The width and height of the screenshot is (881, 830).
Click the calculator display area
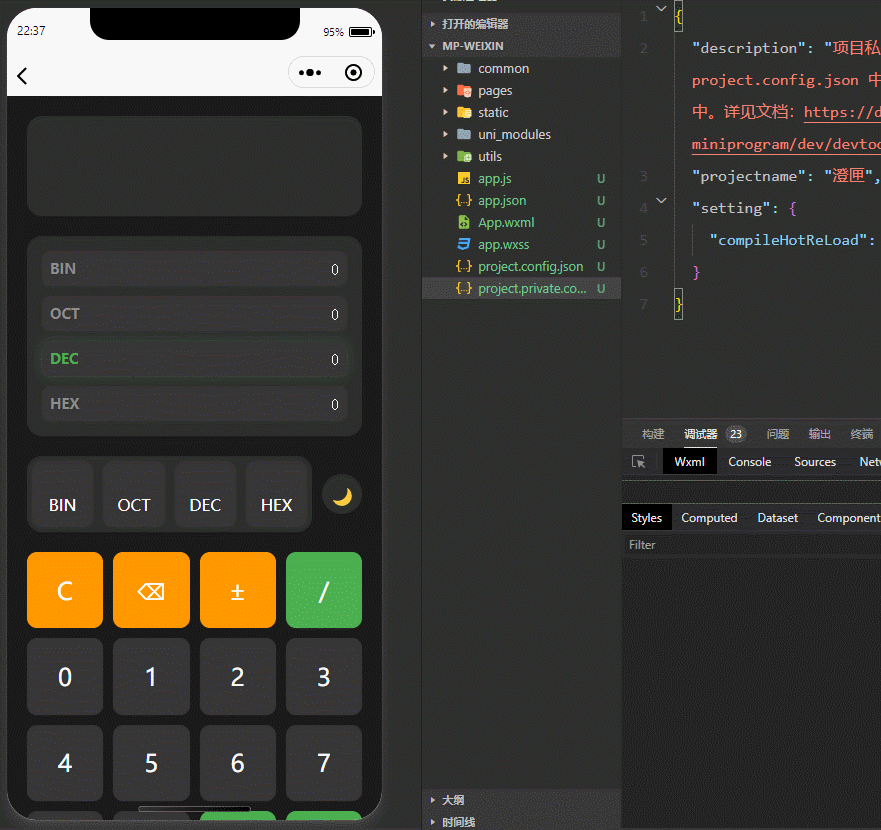pos(194,166)
